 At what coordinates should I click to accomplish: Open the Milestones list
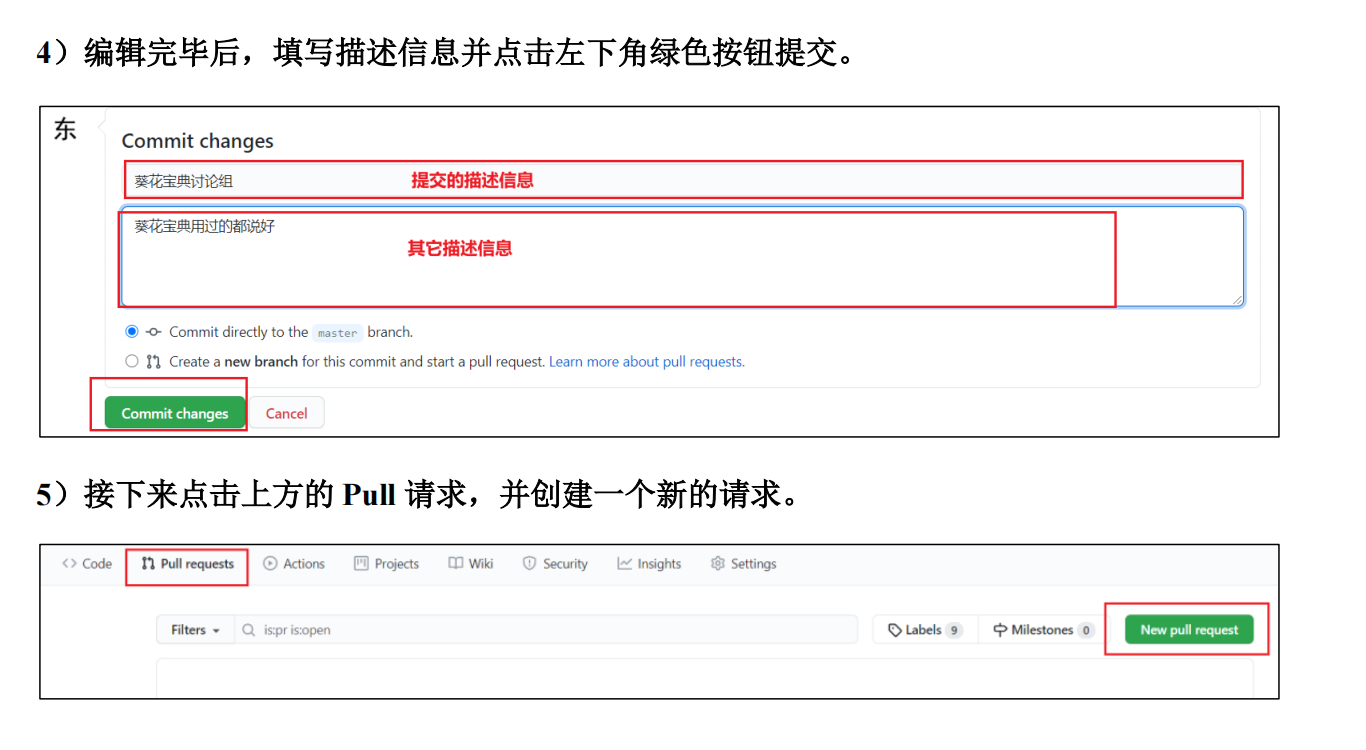coord(1042,630)
